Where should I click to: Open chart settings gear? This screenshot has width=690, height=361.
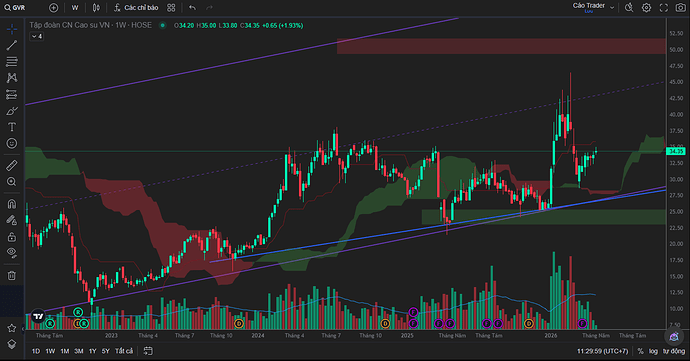[646, 8]
